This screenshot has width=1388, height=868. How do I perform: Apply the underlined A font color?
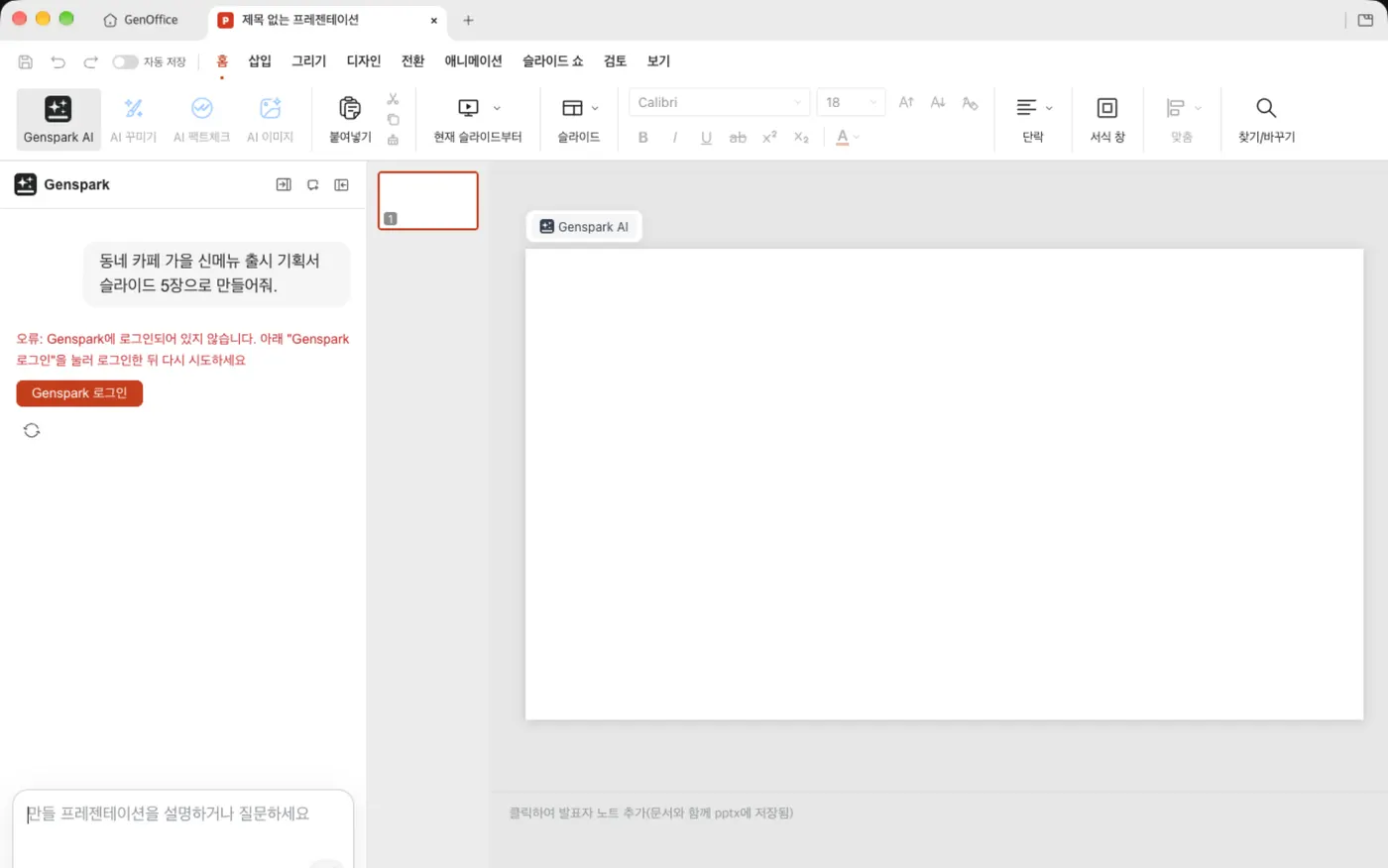pos(843,138)
